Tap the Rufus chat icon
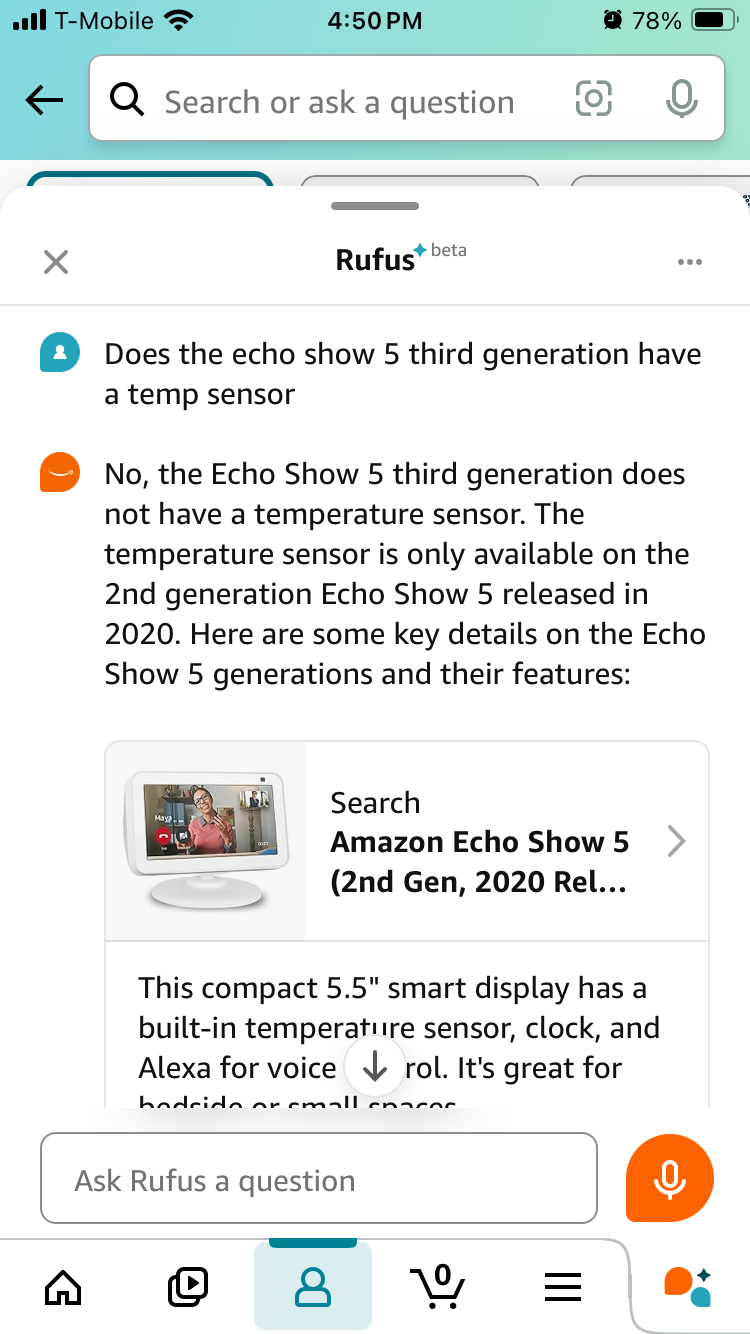The image size is (750, 1334). pos(688,1285)
